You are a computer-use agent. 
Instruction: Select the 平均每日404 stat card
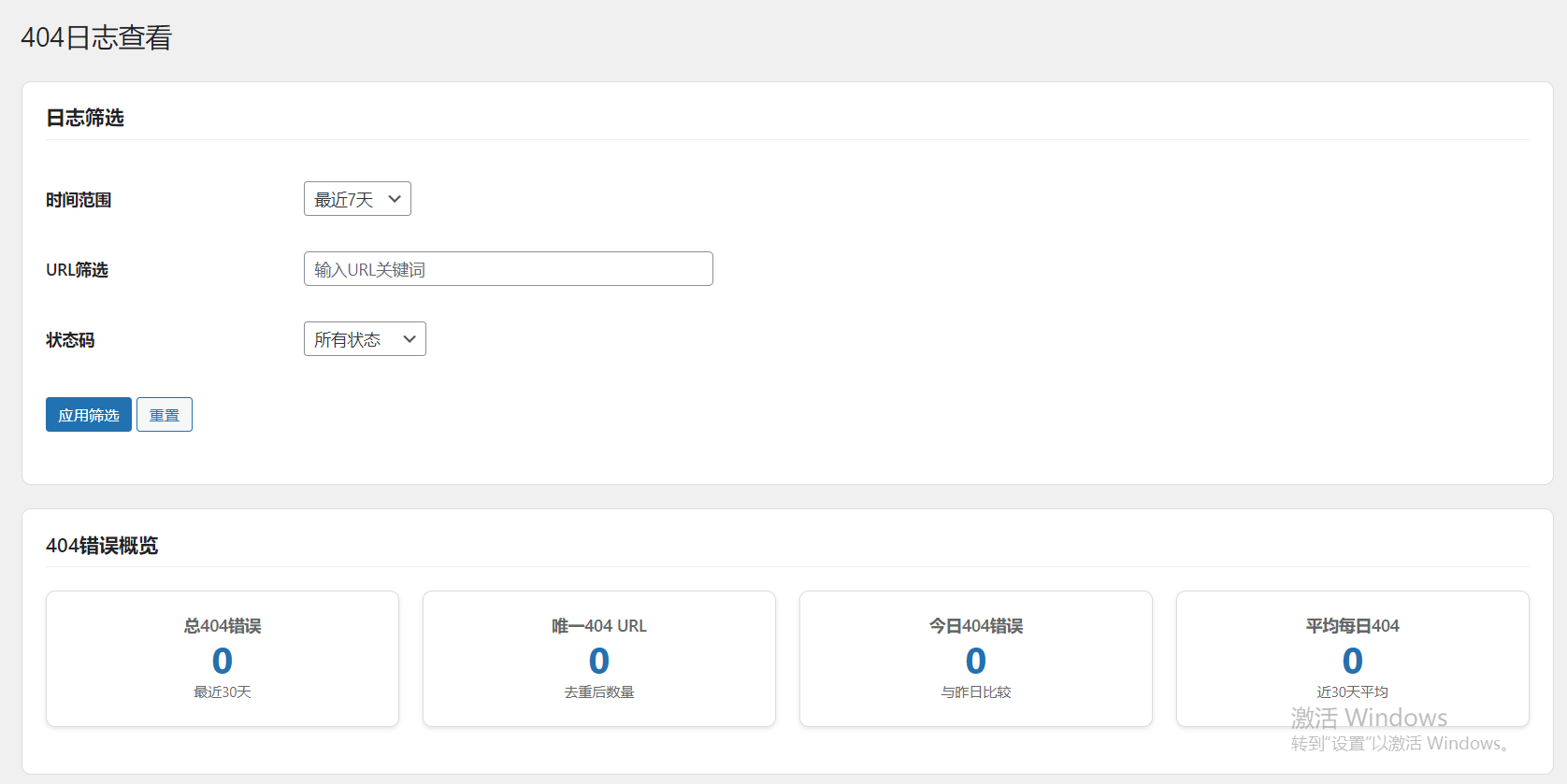(1353, 659)
